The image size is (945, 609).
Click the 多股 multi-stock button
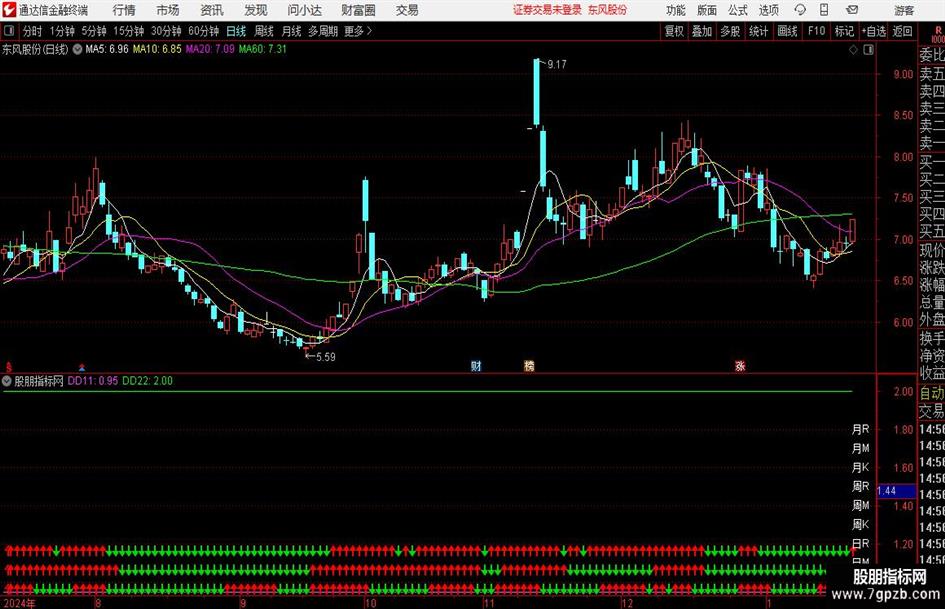point(730,31)
